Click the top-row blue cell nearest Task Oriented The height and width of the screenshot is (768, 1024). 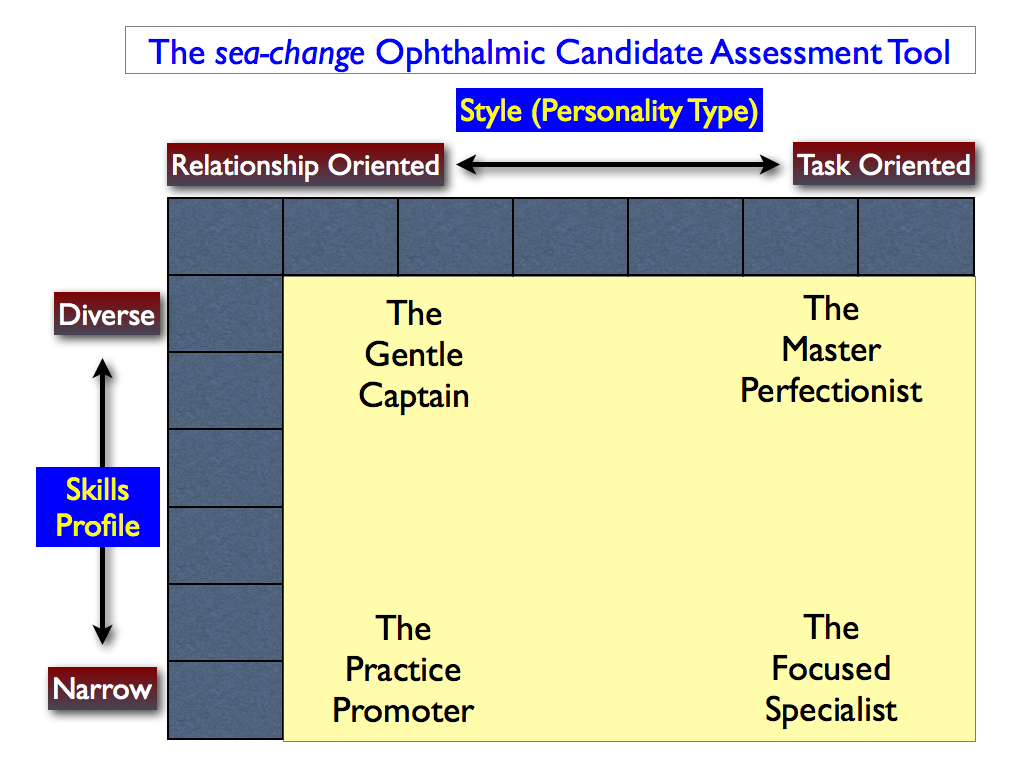(x=916, y=236)
